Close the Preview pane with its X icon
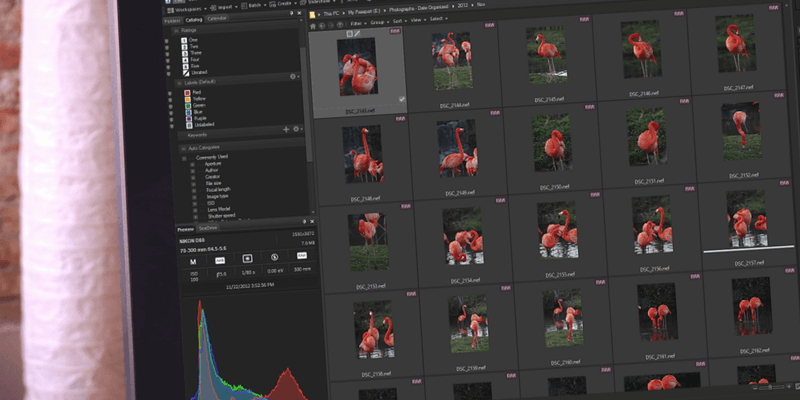800x400 pixels. [312, 221]
